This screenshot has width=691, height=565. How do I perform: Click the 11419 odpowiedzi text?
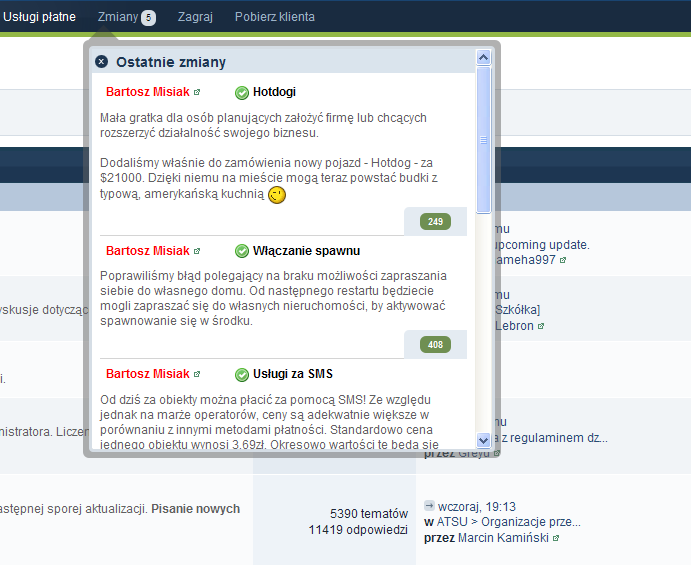[358, 530]
